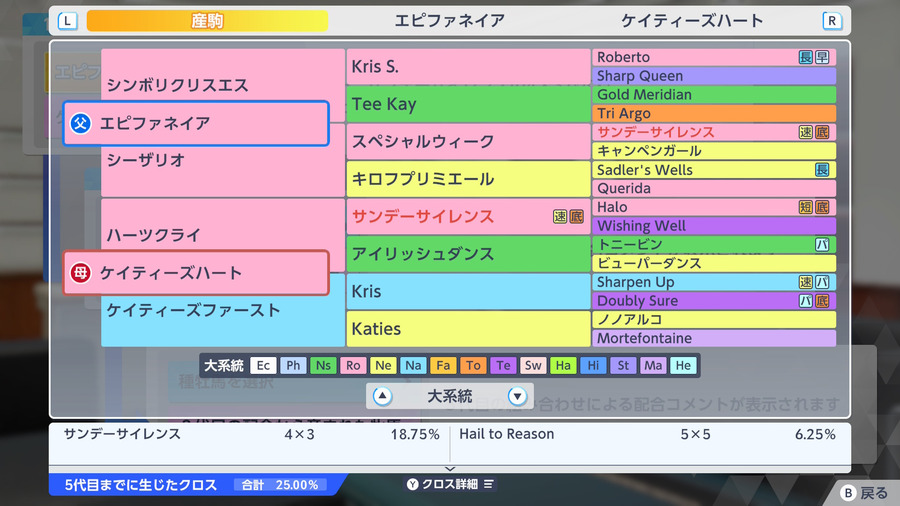The height and width of the screenshot is (506, 900).
Task: Click the Hail to Reason 5×5 cross entry
Action: pyautogui.click(x=647, y=434)
